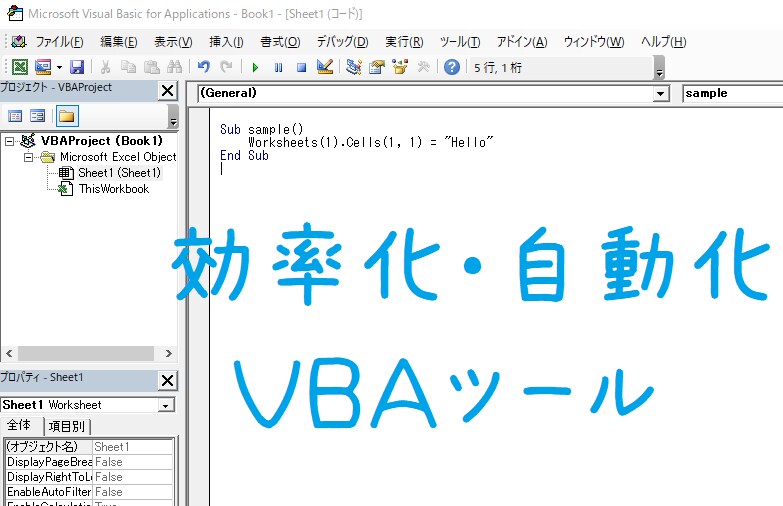Switch to the 項目別 properties tab
This screenshot has height=506, width=783.
[x=67, y=427]
